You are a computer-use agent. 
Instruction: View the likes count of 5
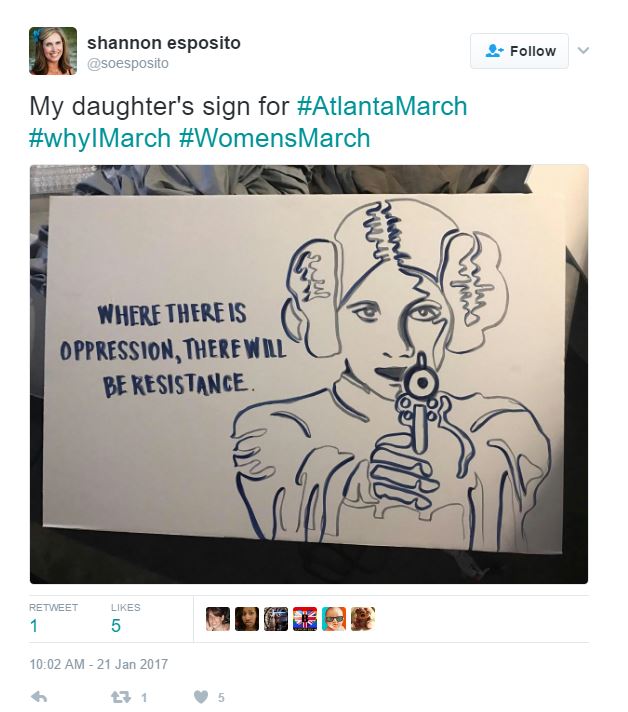pos(116,626)
